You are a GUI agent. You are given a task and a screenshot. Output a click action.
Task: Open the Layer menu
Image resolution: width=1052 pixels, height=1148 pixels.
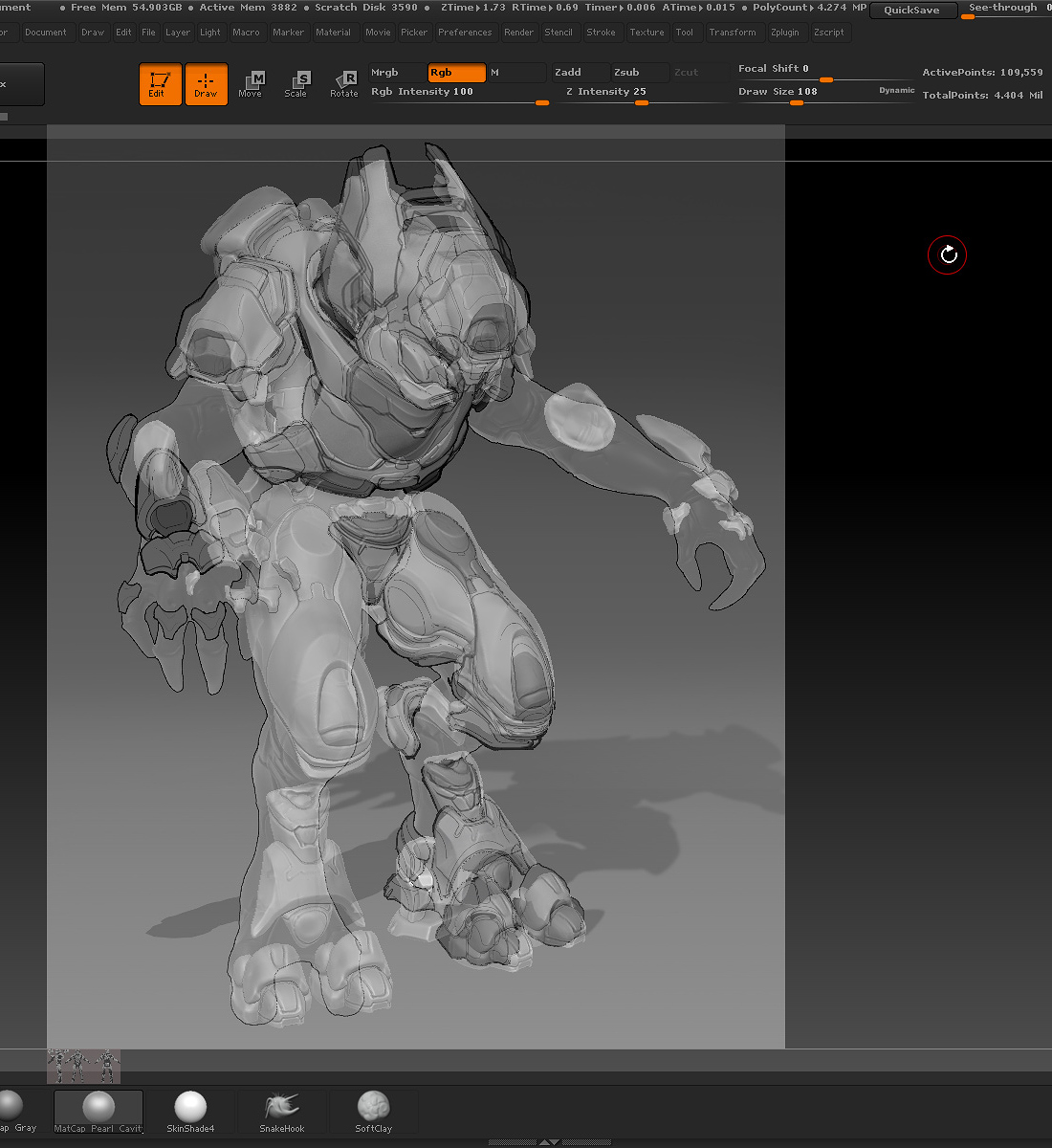coord(178,33)
